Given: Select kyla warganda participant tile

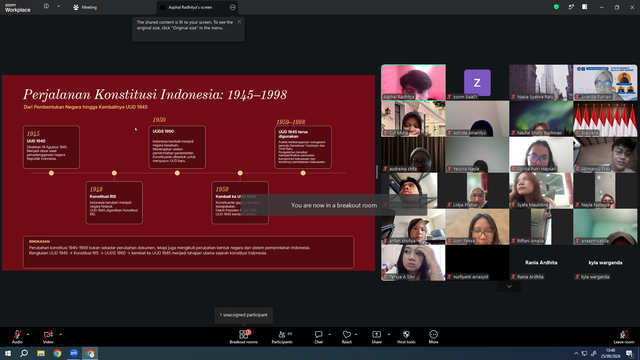Looking at the screenshot, I should (x=605, y=262).
